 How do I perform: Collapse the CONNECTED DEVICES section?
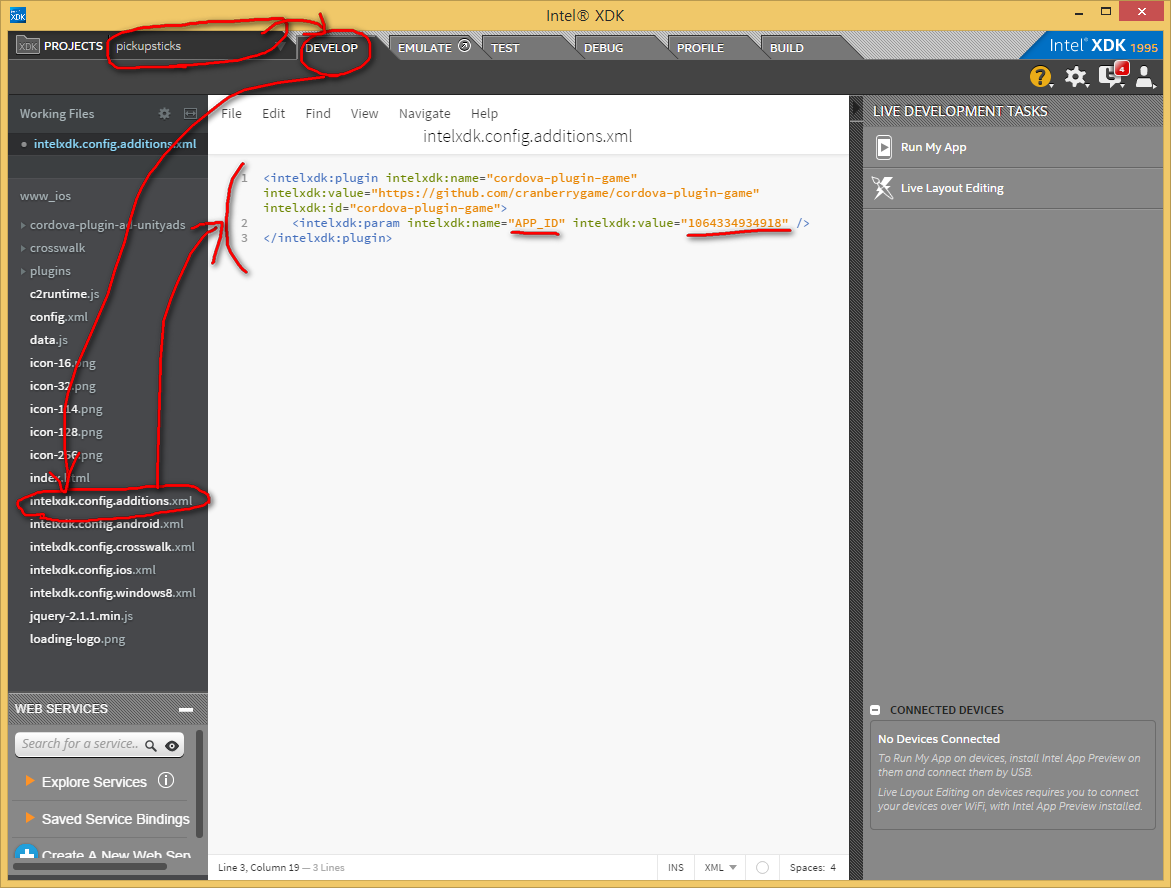pyautogui.click(x=875, y=710)
